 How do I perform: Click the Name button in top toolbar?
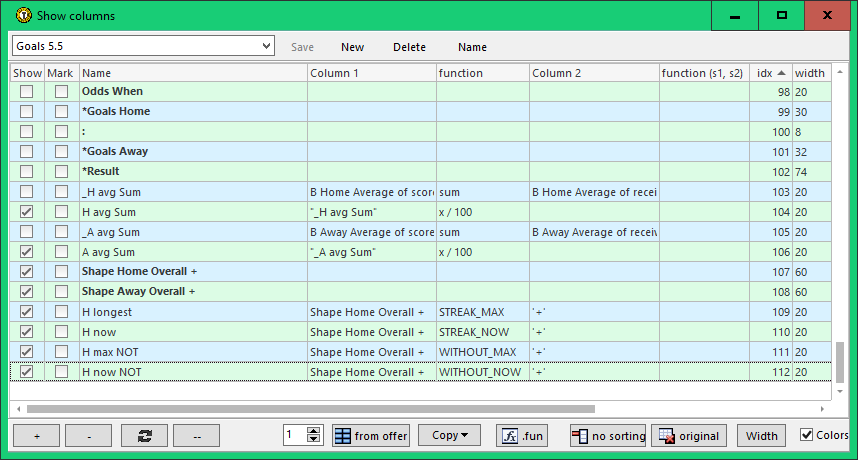pyautogui.click(x=472, y=47)
